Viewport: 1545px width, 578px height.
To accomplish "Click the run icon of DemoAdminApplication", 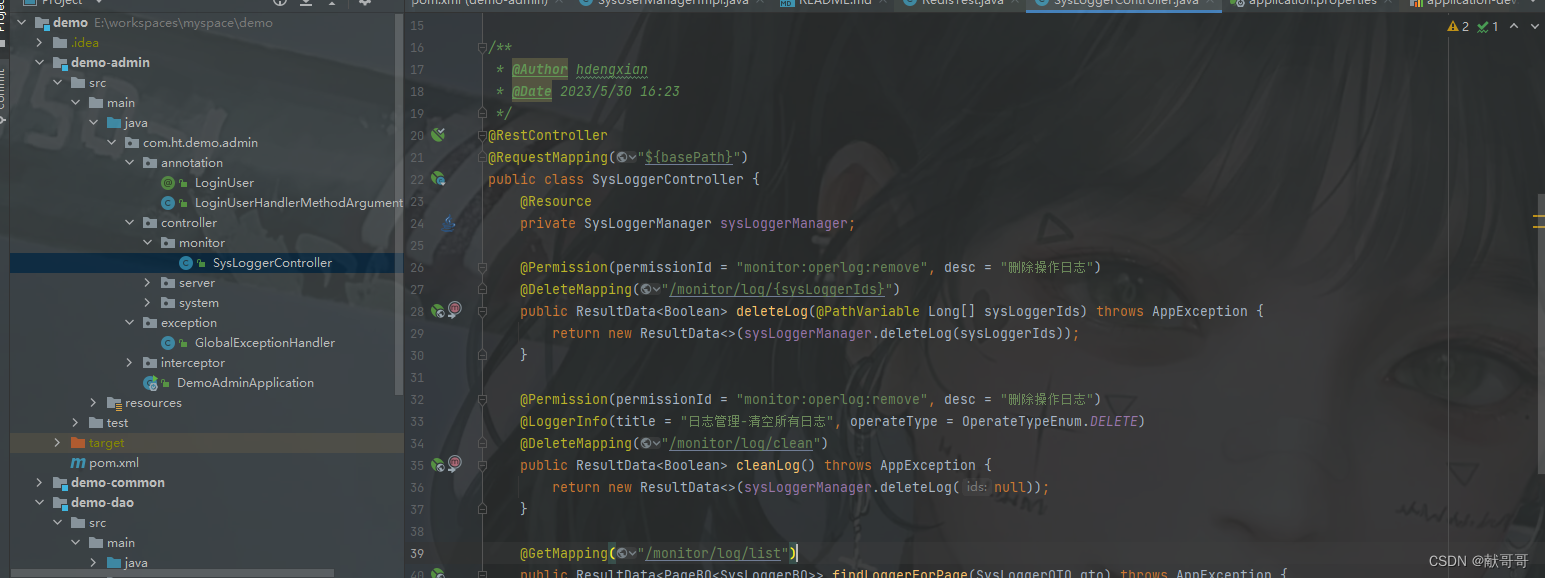I will pos(150,383).
